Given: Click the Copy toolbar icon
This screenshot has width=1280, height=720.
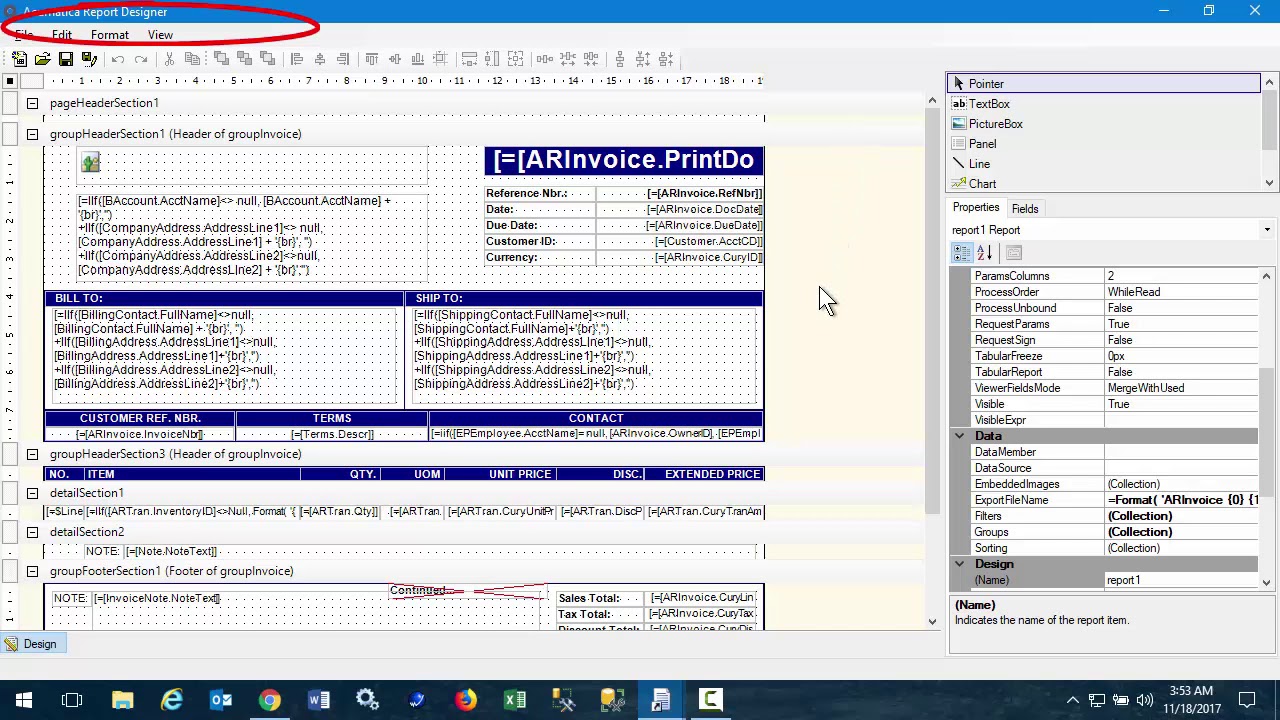Looking at the screenshot, I should click(191, 59).
